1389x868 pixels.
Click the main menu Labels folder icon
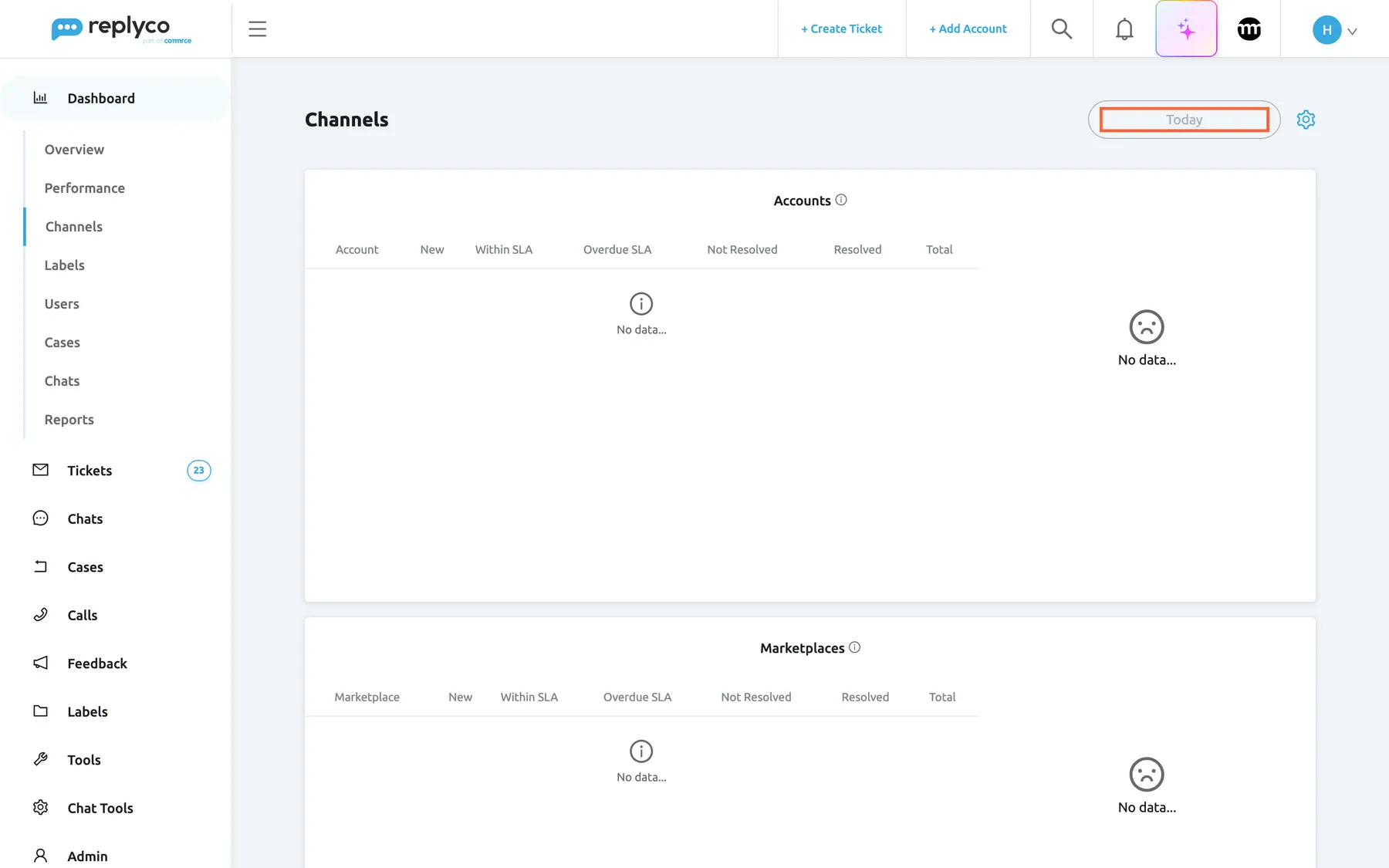click(41, 711)
